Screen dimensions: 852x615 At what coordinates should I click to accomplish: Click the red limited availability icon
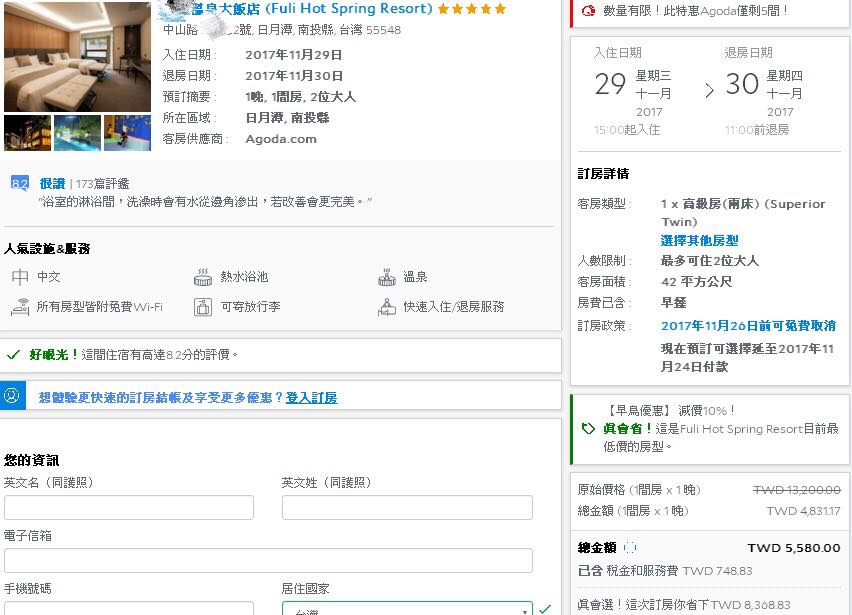tap(588, 10)
